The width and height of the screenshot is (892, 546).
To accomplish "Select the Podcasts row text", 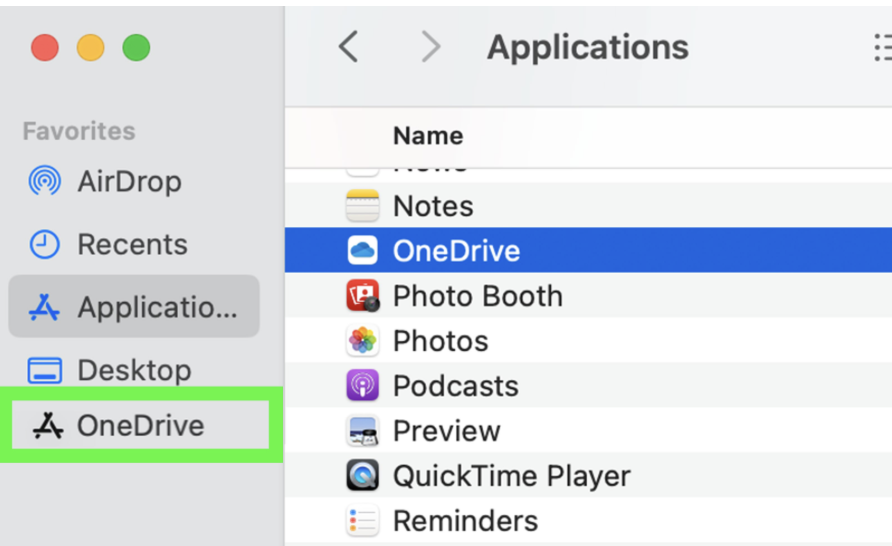I will 456,386.
